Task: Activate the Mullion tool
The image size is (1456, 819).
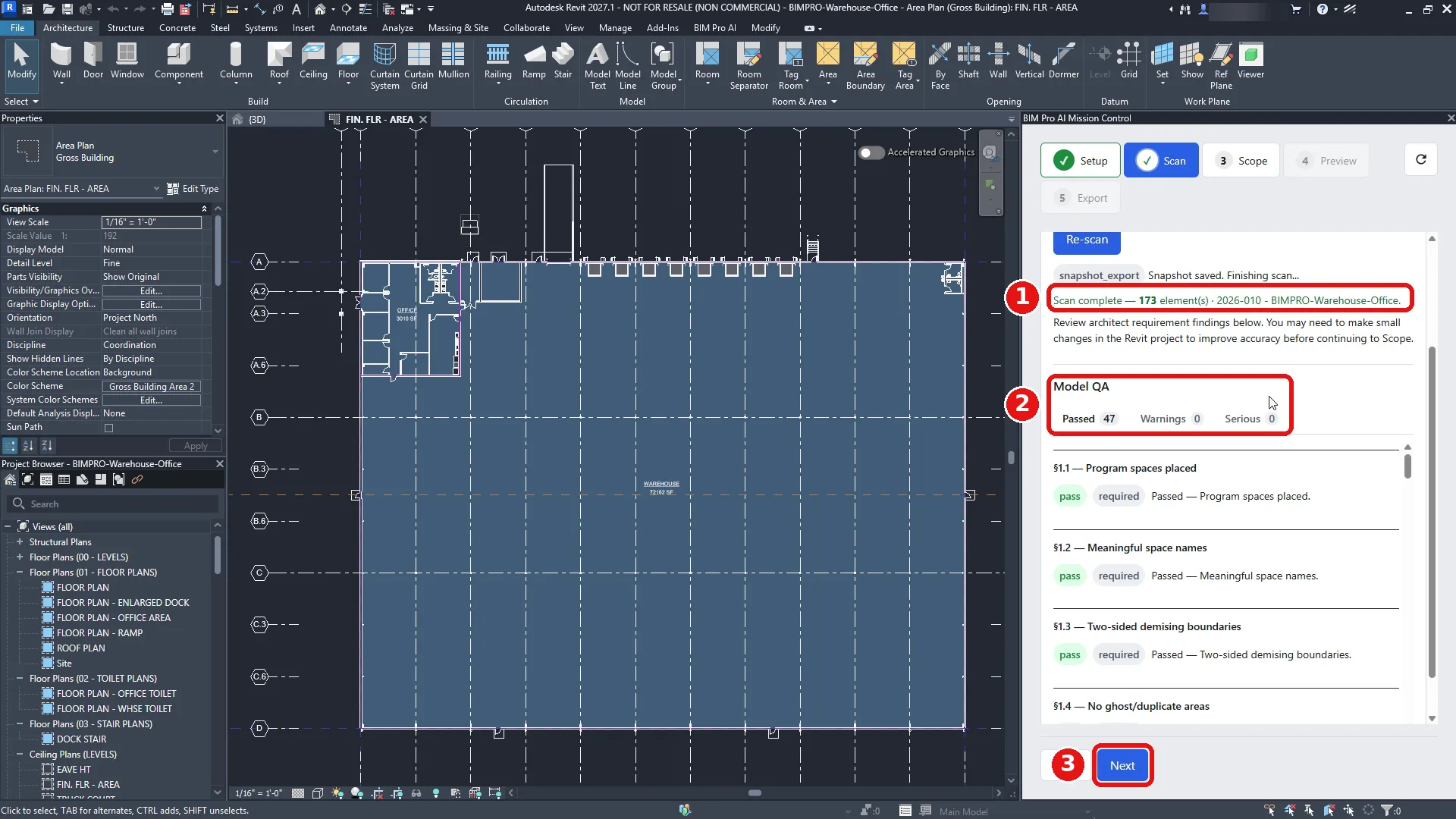Action: (x=453, y=61)
